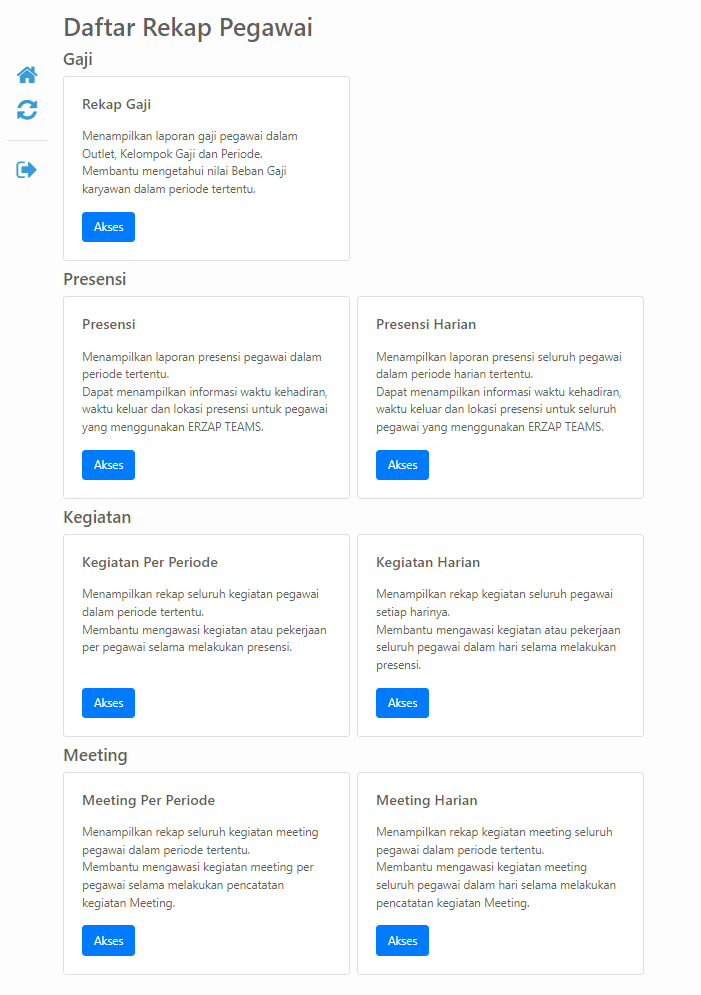Go to the Home icon in the sidebar

27,75
